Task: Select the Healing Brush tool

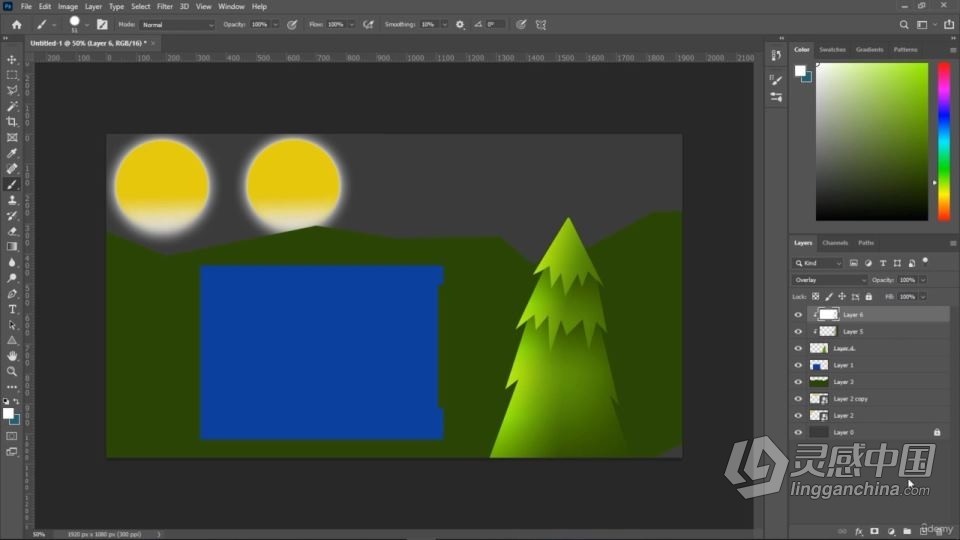Action: click(12, 169)
